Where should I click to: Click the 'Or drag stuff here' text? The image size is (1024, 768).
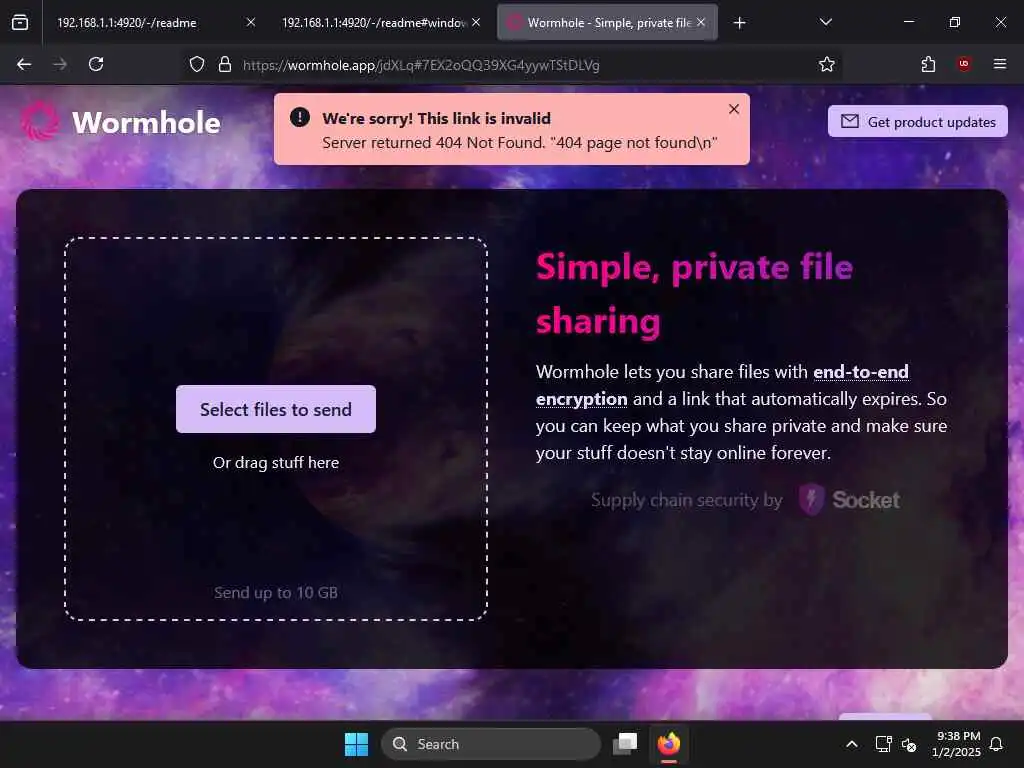(x=276, y=462)
